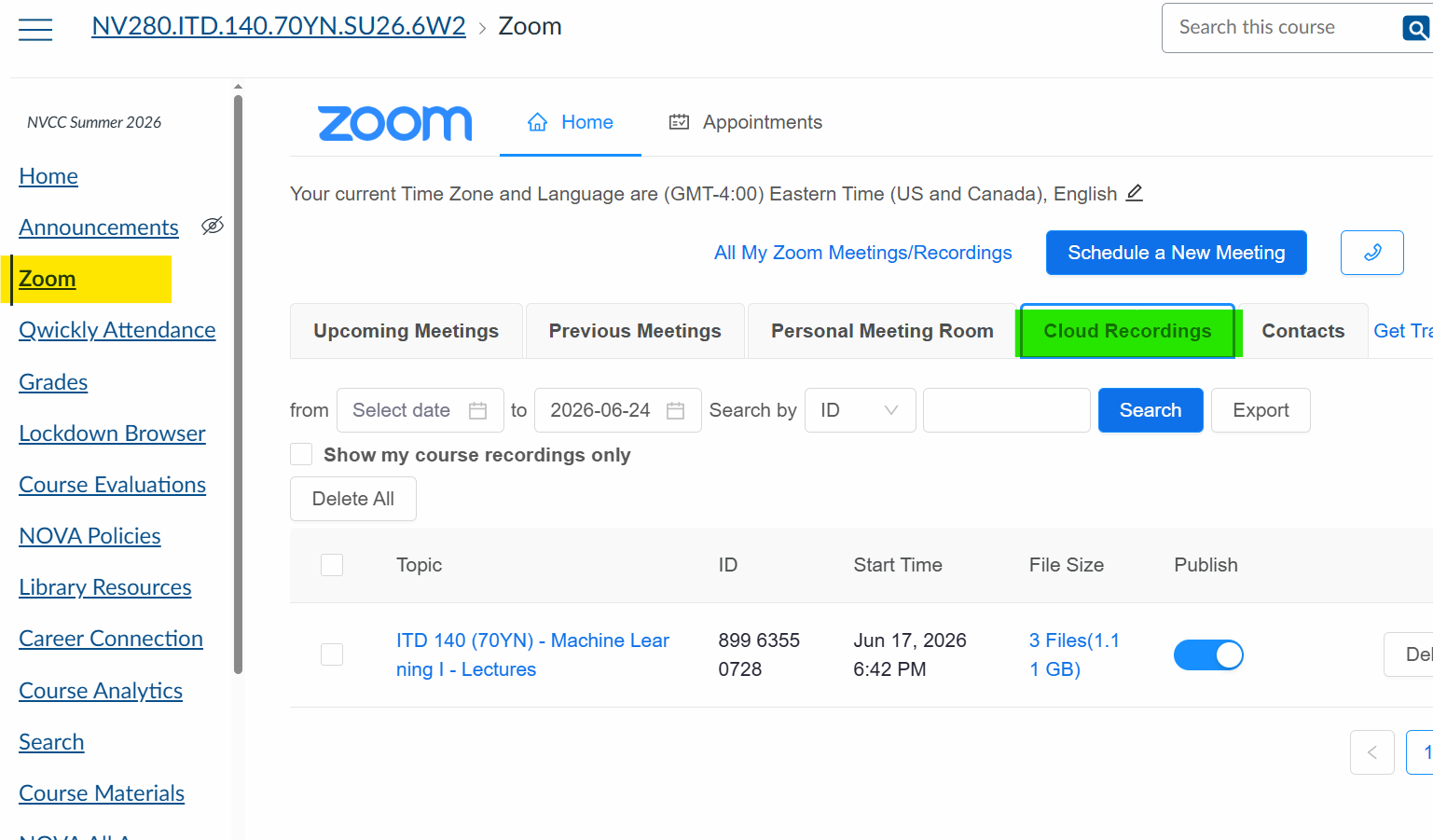The width and height of the screenshot is (1433, 840).
Task: Open the course breadcrumb link NV280.ITD.140.70YN.SU26.6W2
Action: pos(279,26)
